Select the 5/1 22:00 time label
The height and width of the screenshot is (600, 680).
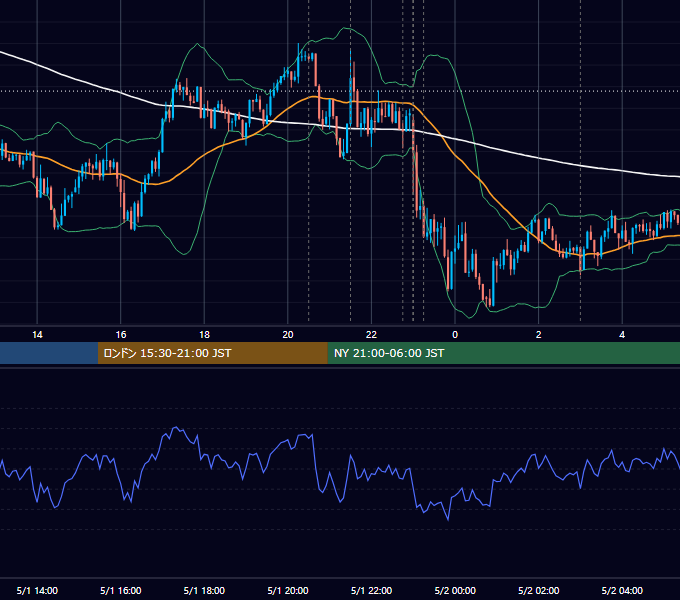[x=371, y=590]
